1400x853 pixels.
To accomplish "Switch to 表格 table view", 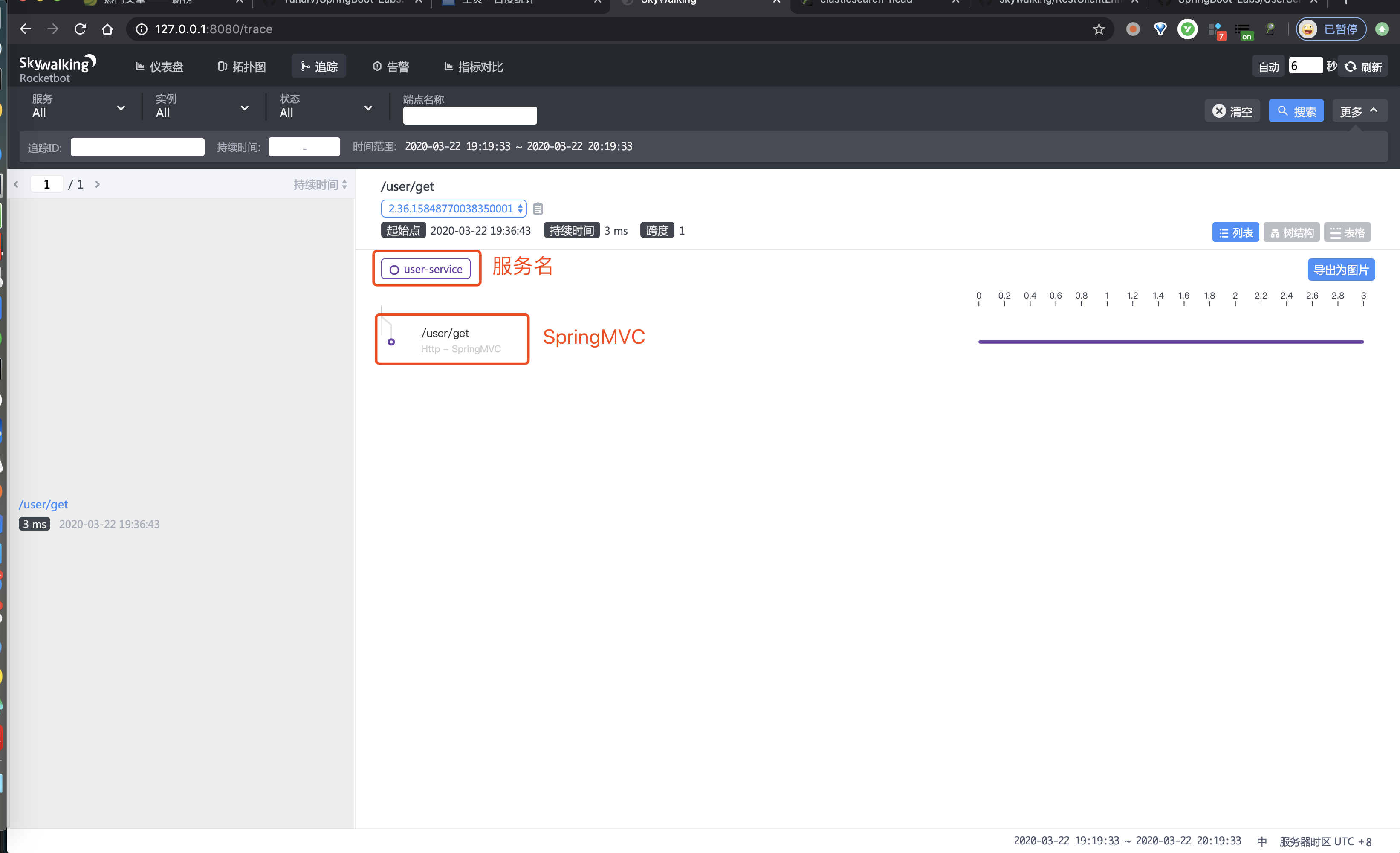I will click(1347, 232).
